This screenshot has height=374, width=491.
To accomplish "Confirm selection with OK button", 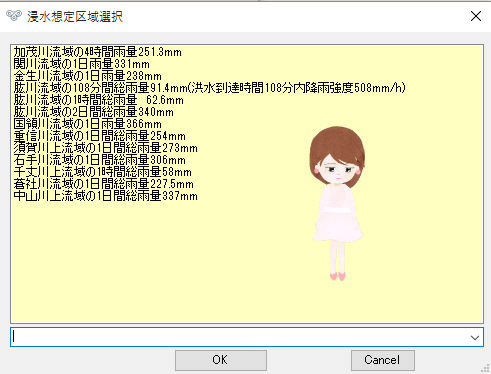I will coord(221,360).
